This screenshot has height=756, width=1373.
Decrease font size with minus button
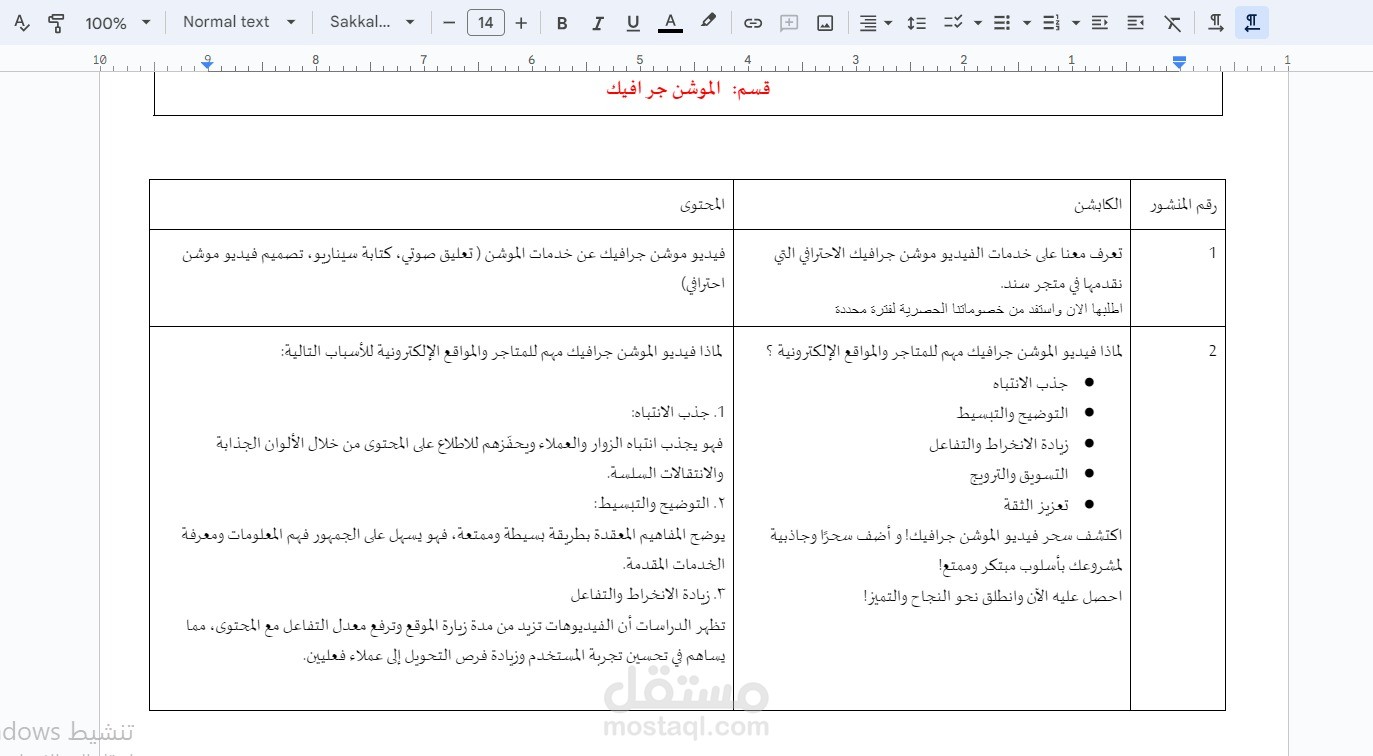coord(449,22)
